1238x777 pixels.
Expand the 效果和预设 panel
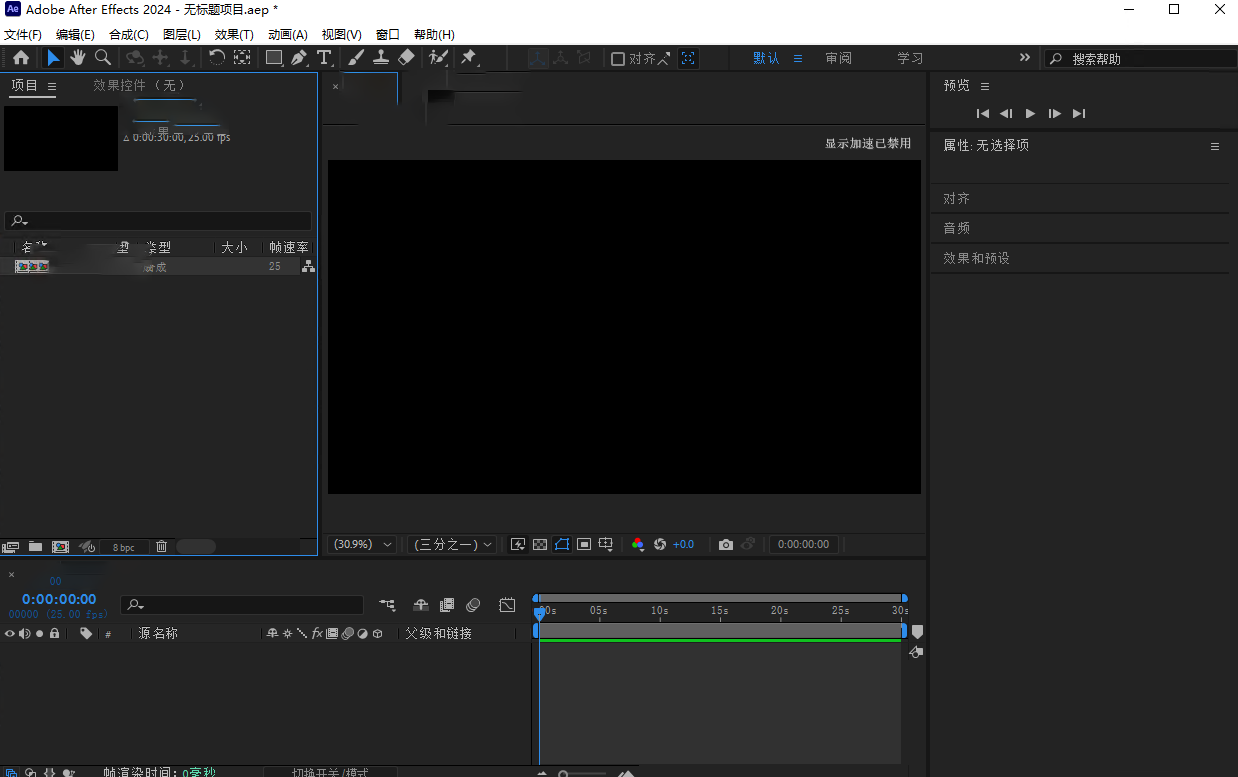pos(976,258)
